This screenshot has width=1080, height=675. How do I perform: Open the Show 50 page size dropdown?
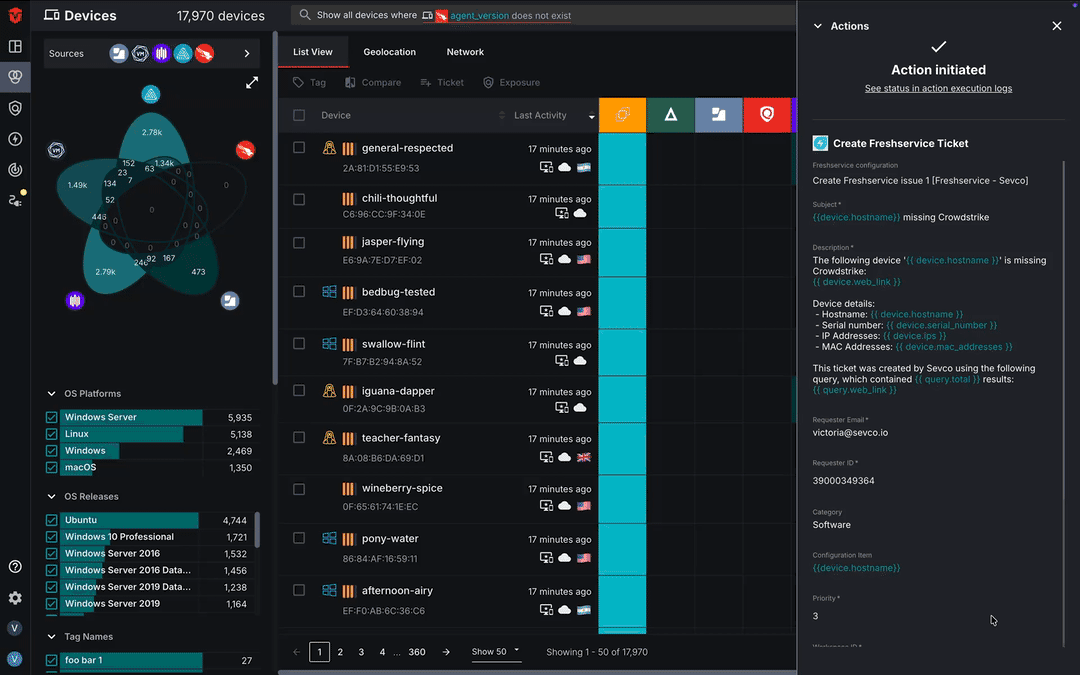(496, 652)
